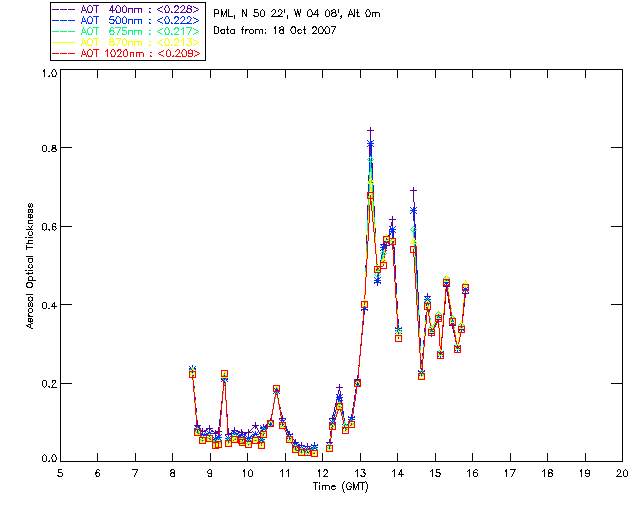Click the red square marker at the 13.3 peak
This screenshot has width=640, height=512.
370,196
